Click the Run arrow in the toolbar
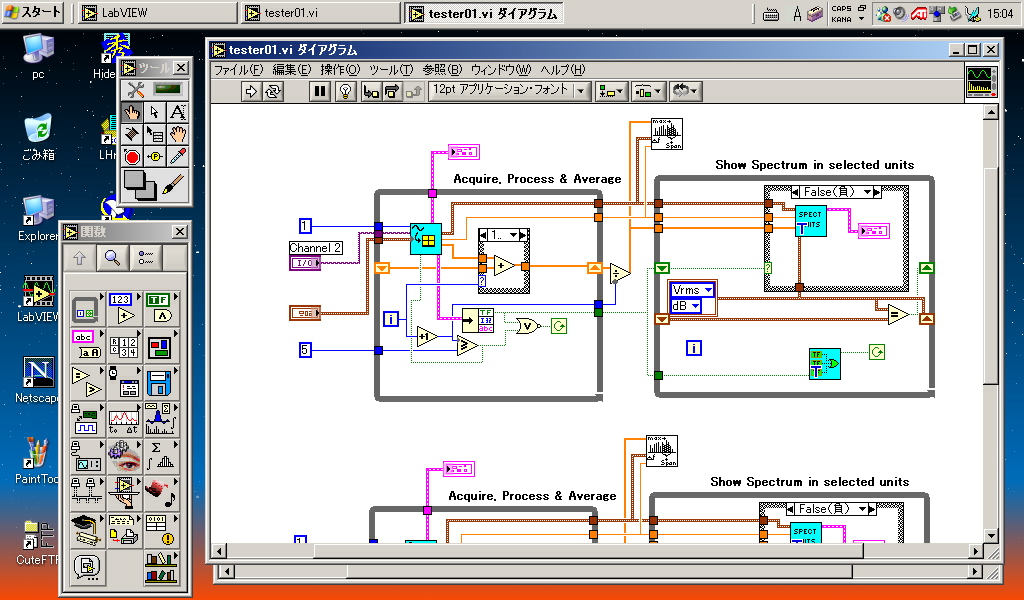Image resolution: width=1024 pixels, height=600 pixels. [251, 91]
